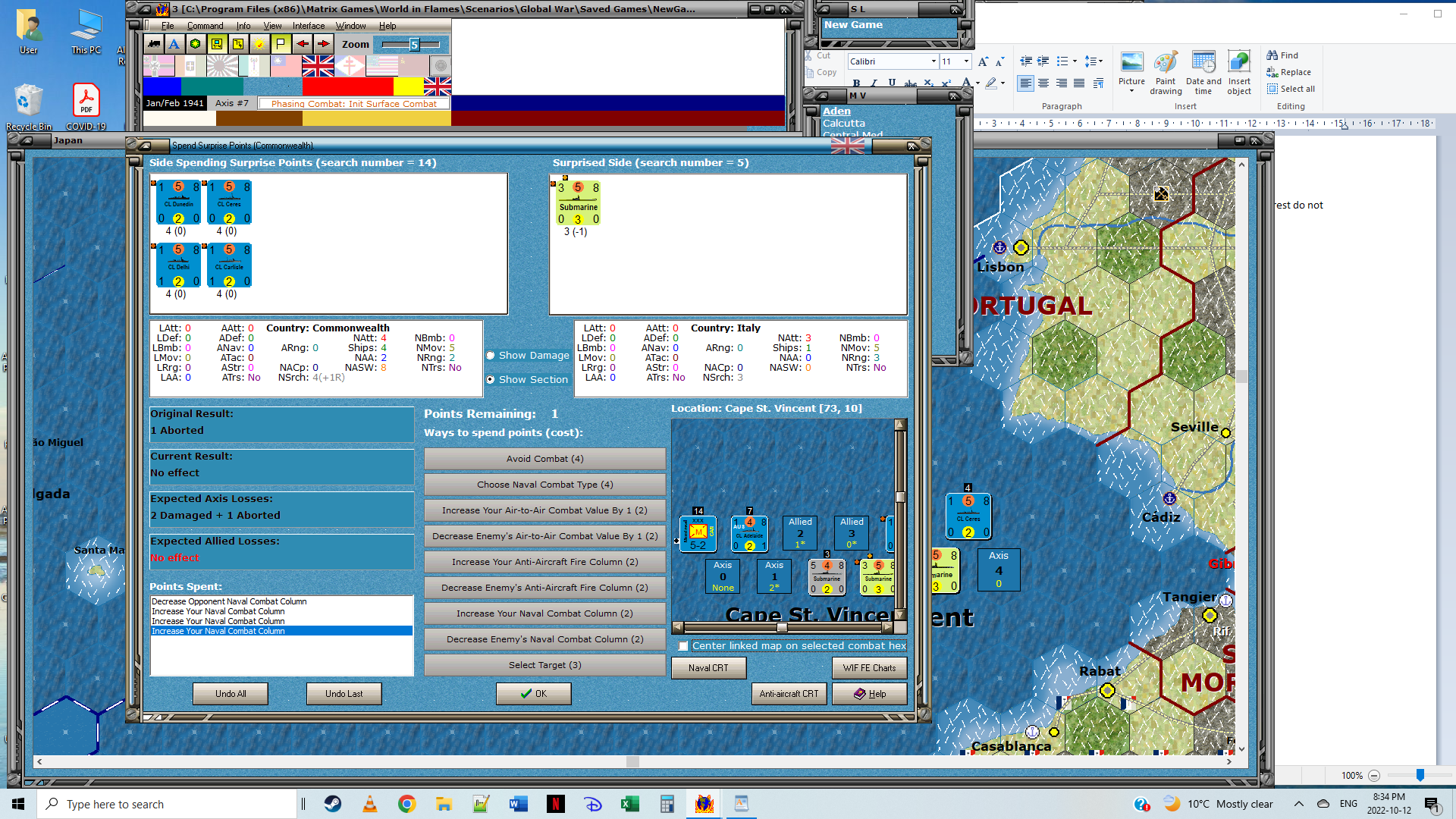Click the green hexagon toolbar icon
This screenshot has width=1456, height=819.
click(x=196, y=44)
